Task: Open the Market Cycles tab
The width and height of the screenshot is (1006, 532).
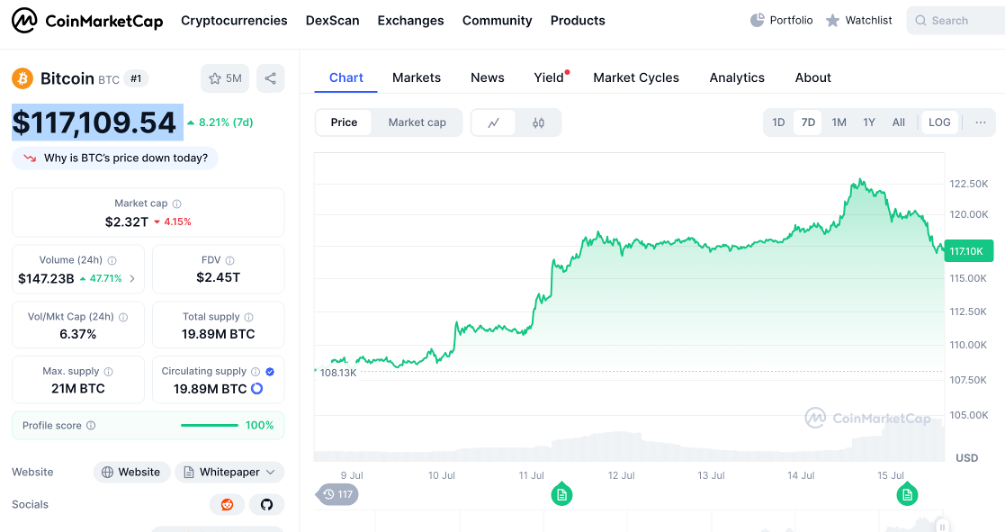Action: pos(636,77)
